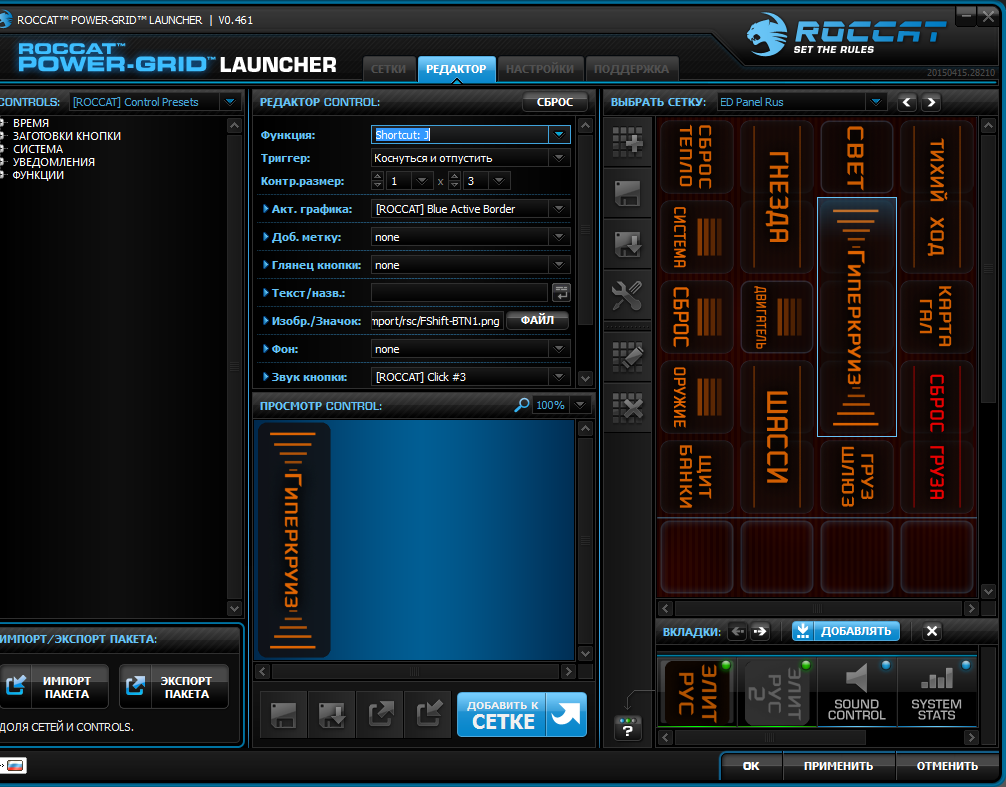Click the help question mark icon
The image size is (1006, 787).
pyautogui.click(x=627, y=728)
